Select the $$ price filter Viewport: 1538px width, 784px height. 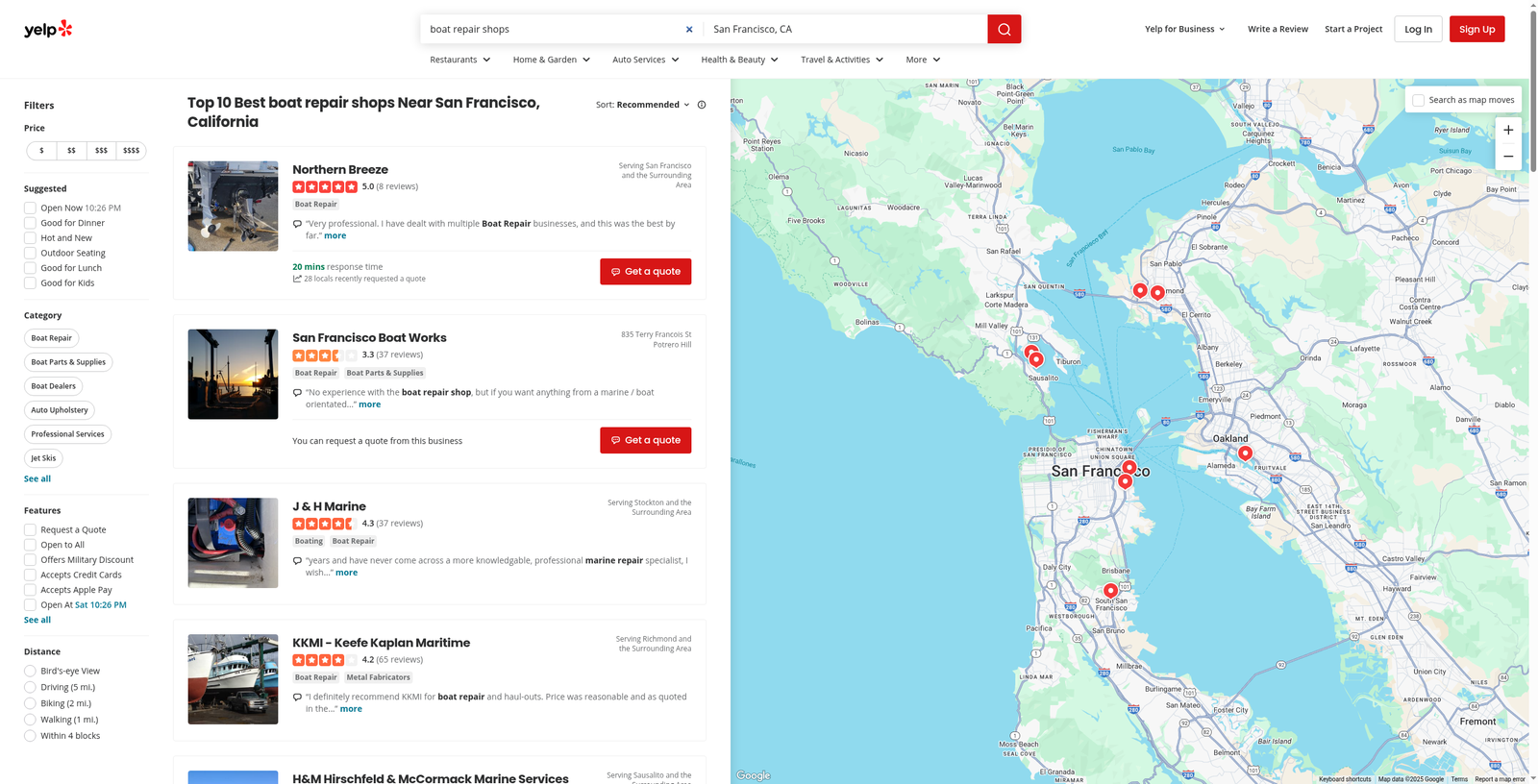pos(71,151)
